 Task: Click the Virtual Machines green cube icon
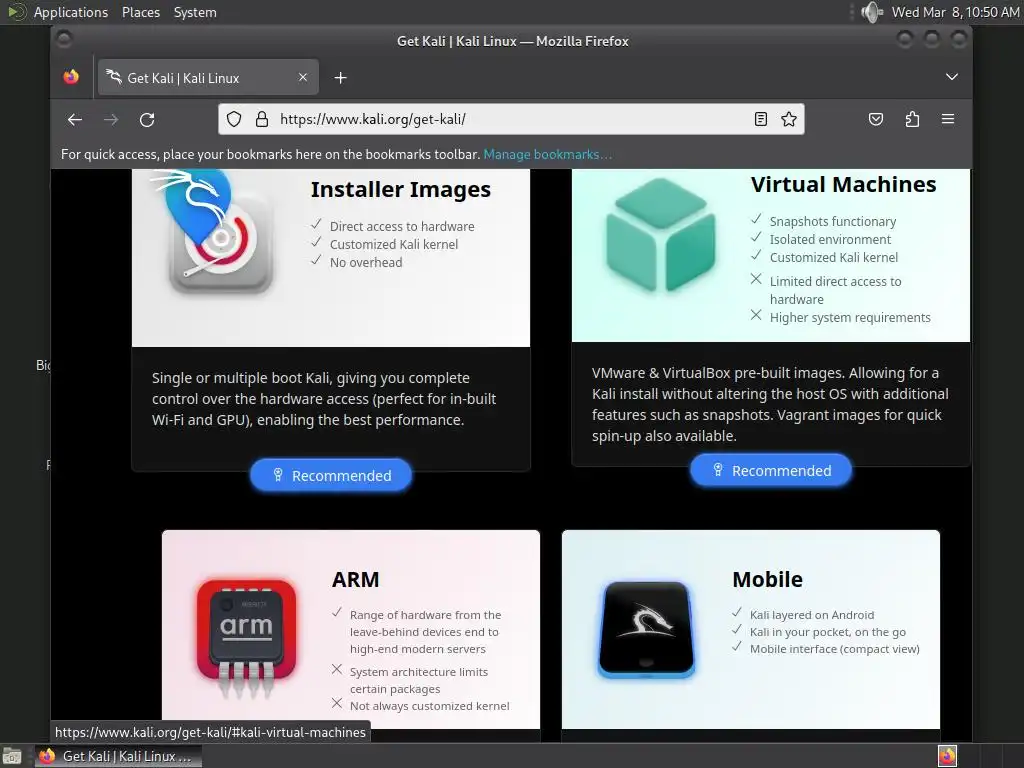tap(660, 234)
